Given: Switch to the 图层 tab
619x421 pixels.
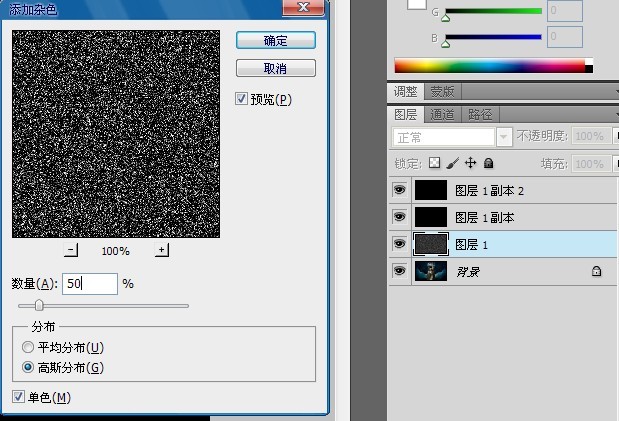Looking at the screenshot, I should (405, 115).
